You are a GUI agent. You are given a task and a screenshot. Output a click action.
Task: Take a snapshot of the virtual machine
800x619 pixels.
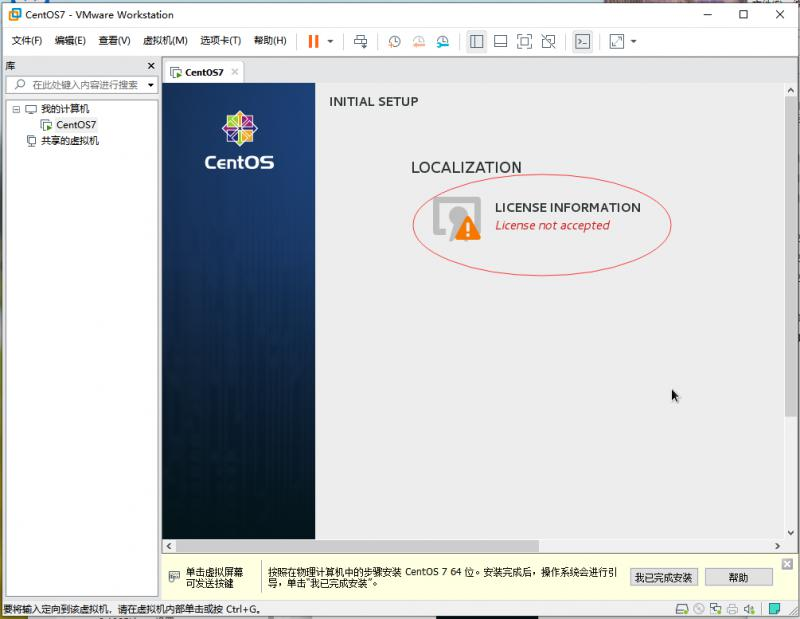click(395, 41)
